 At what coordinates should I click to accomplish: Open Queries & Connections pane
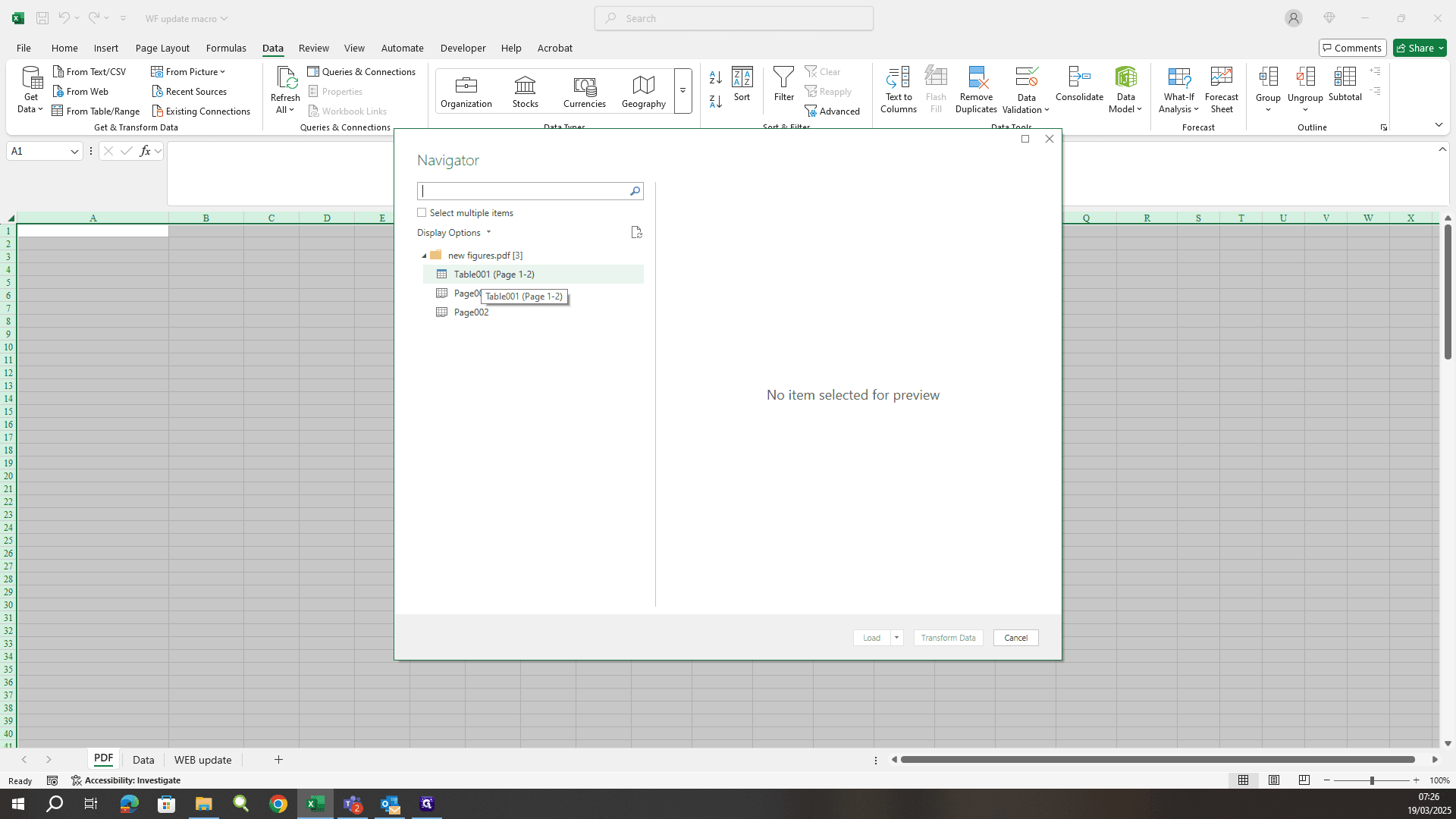coord(362,71)
